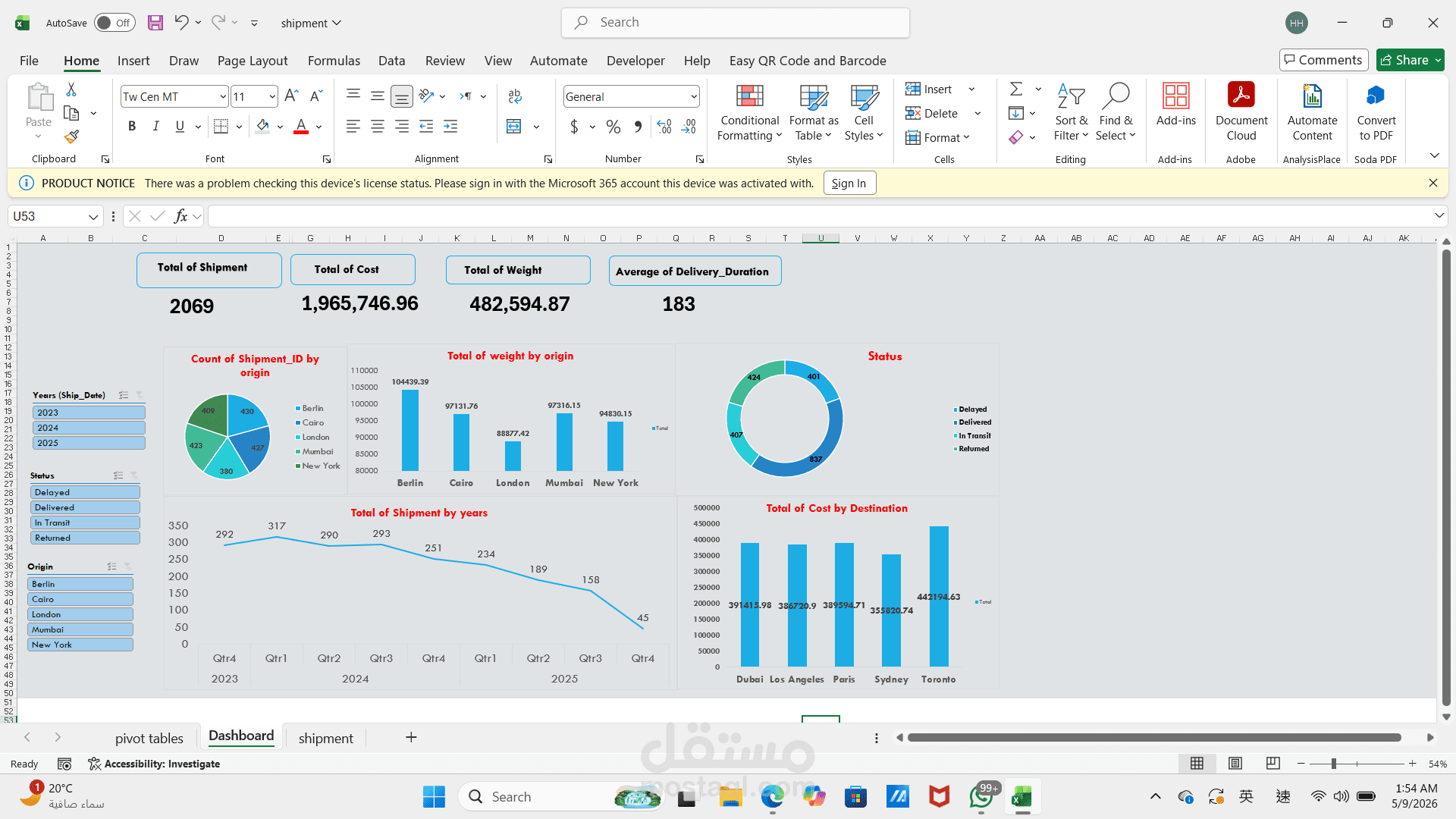Image resolution: width=1456 pixels, height=819 pixels.
Task: Click the Sign In button
Action: 849,183
